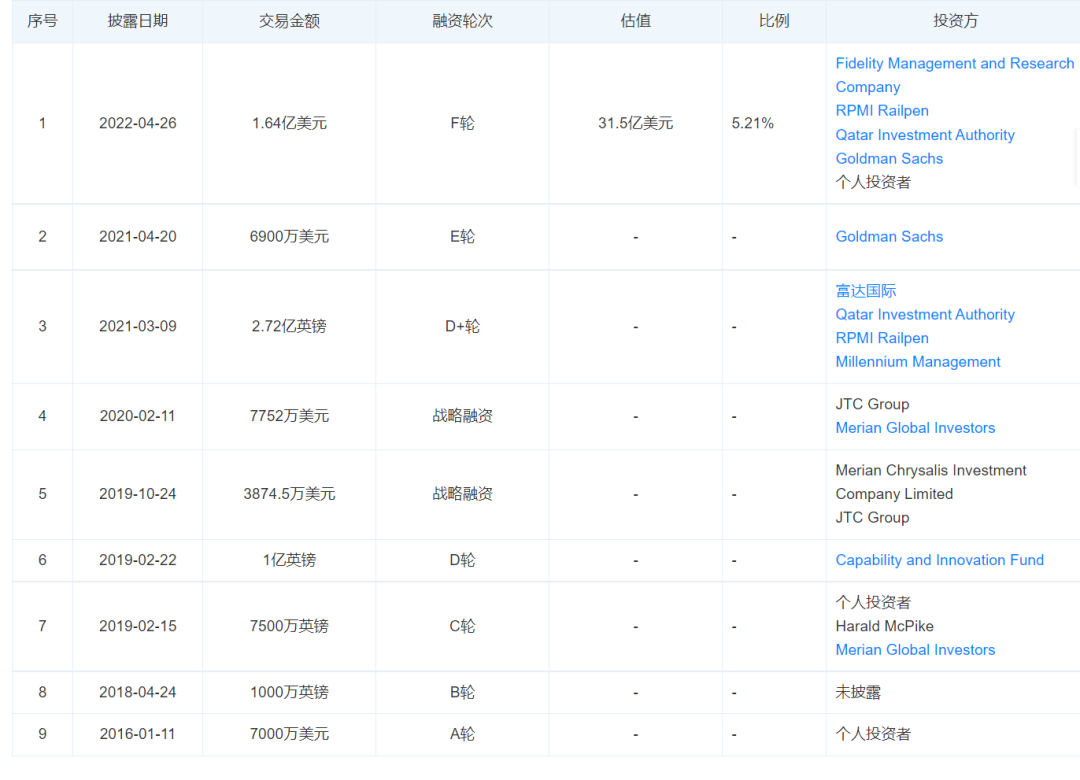Select the amount 1亿英镑

pos(289,560)
